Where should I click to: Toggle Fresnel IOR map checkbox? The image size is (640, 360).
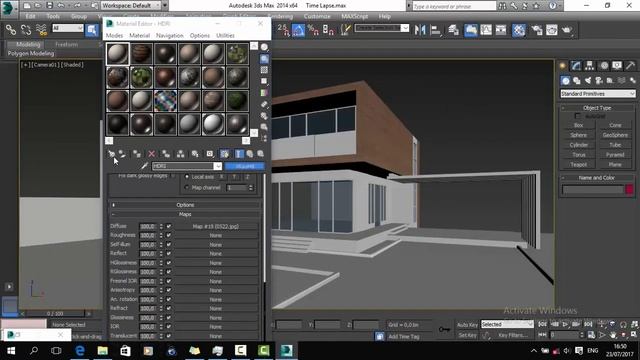(x=169, y=281)
